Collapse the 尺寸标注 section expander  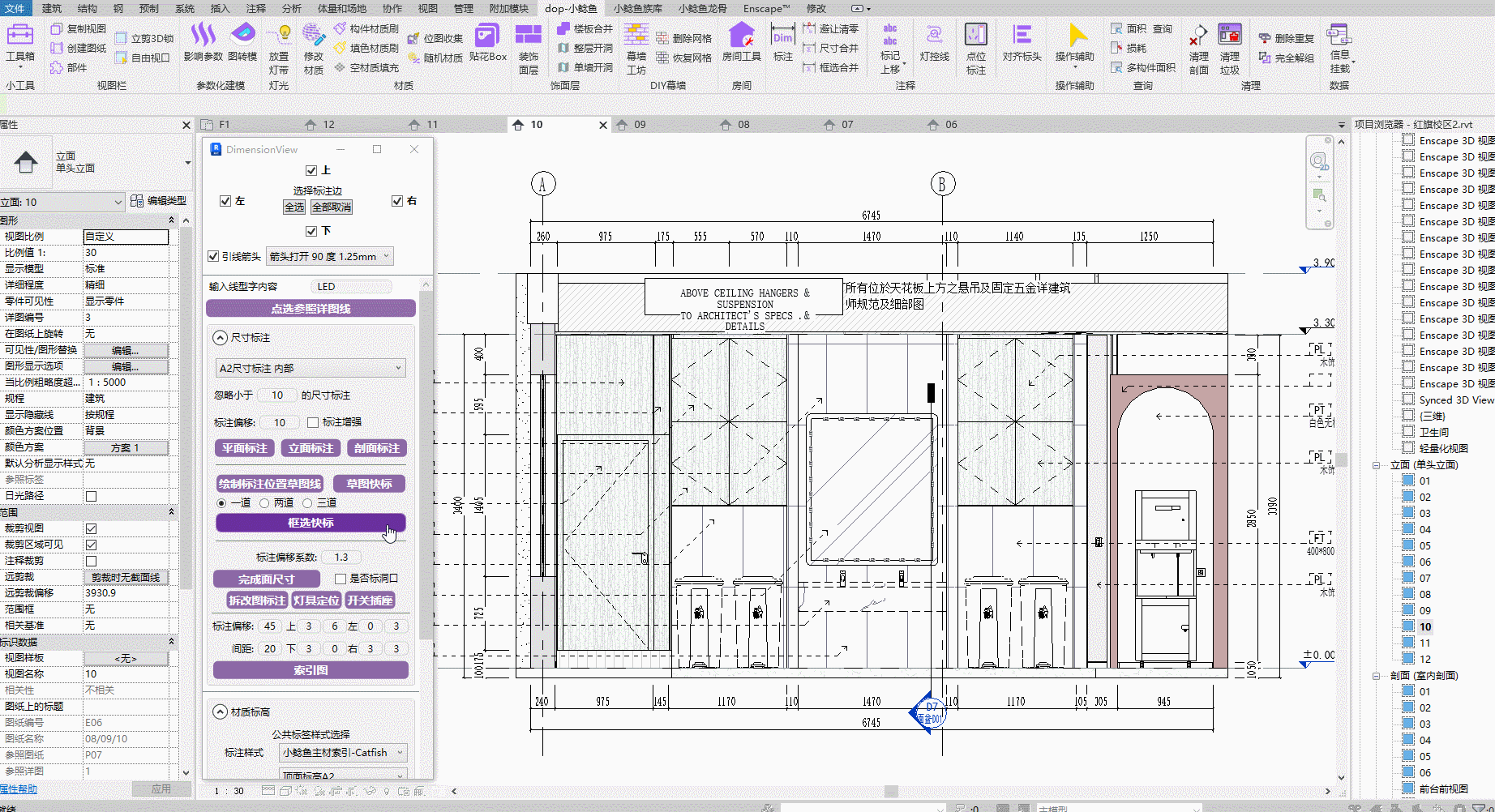[220, 338]
